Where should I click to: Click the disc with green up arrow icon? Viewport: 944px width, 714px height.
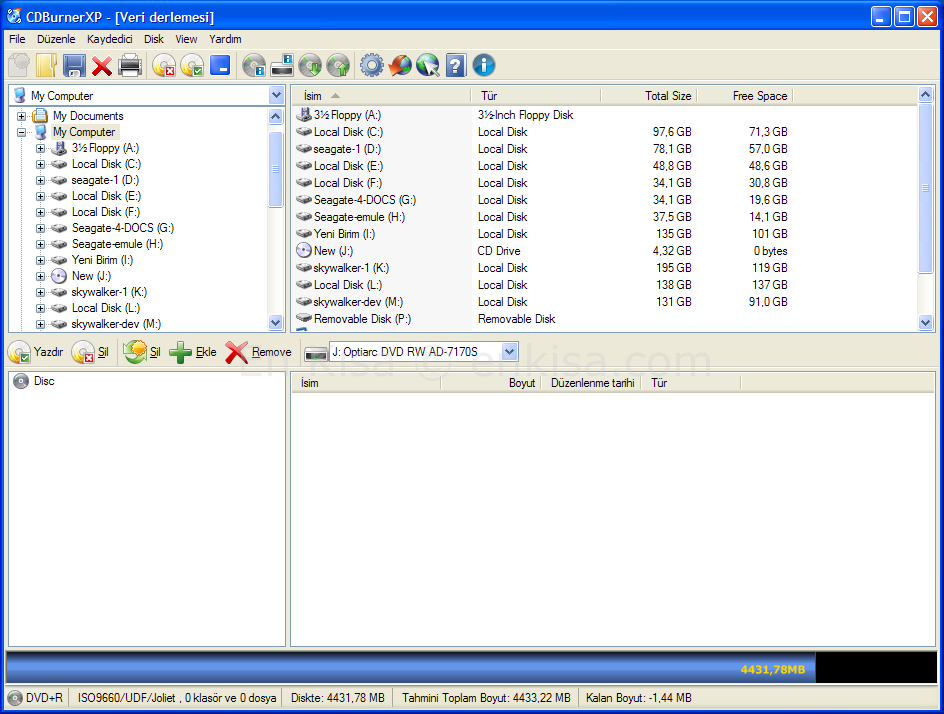tap(338, 65)
